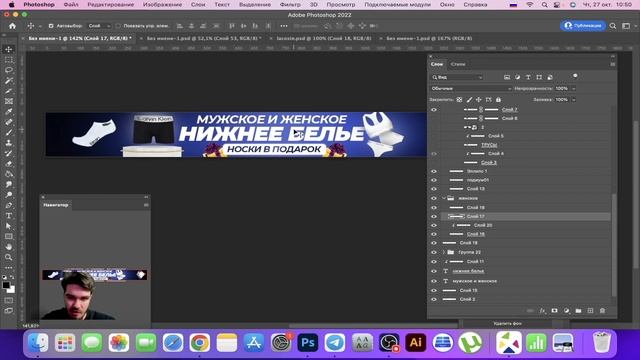The image size is (640, 360).
Task: Expand the Группа 22 layer group
Action: pyautogui.click(x=444, y=252)
